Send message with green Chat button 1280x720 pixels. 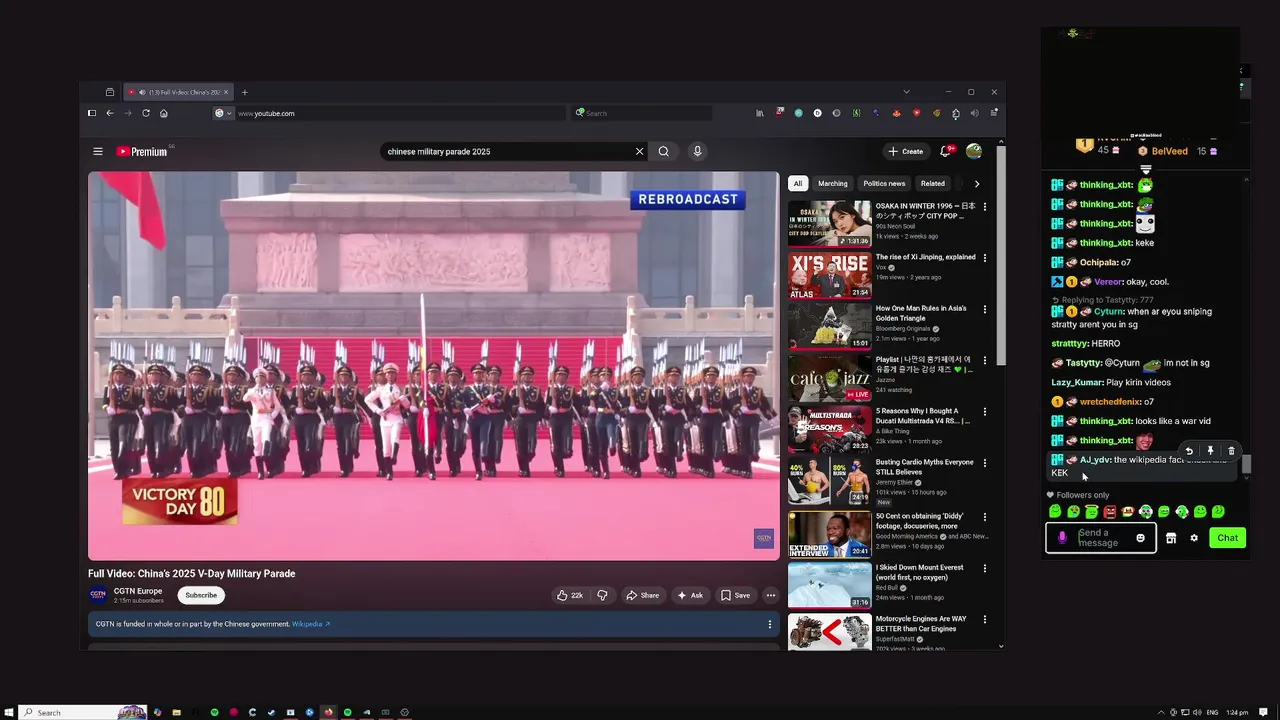click(x=1227, y=538)
